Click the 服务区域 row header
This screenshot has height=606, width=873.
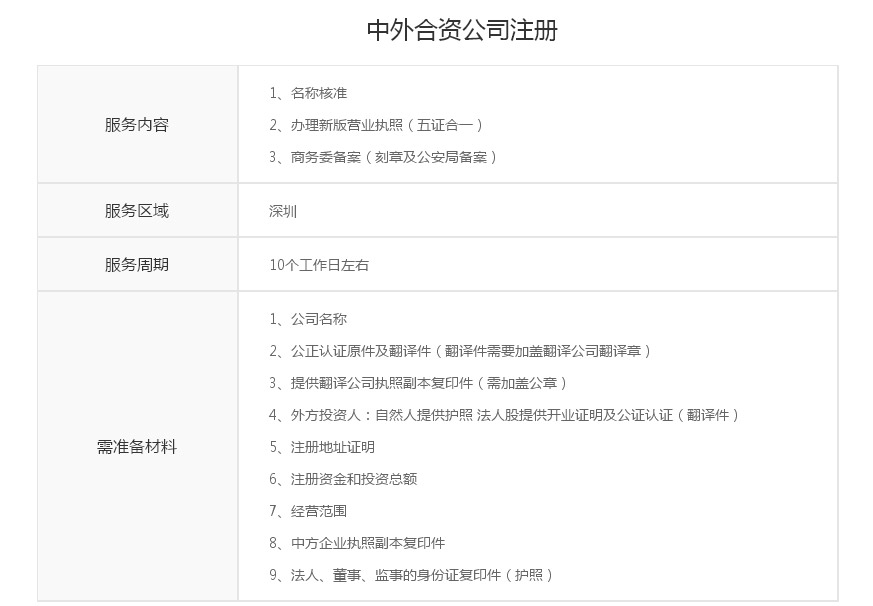tap(137, 211)
